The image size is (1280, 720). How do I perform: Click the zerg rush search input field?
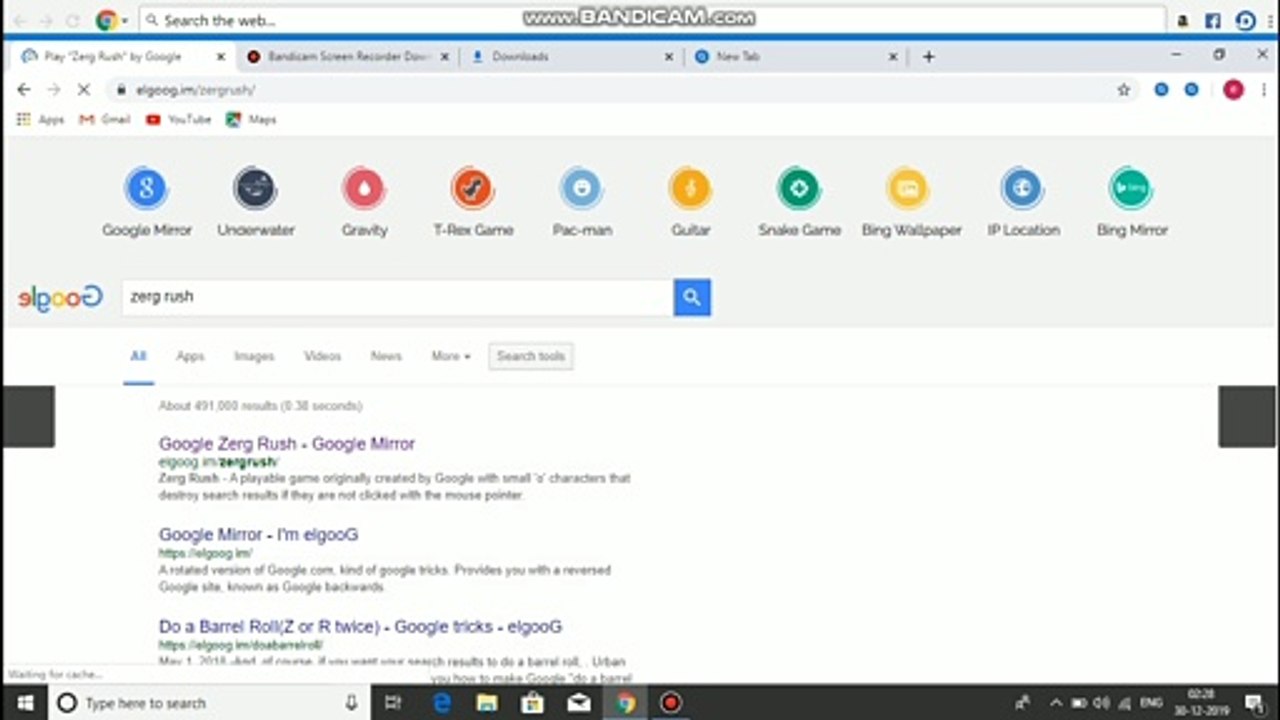click(x=397, y=297)
